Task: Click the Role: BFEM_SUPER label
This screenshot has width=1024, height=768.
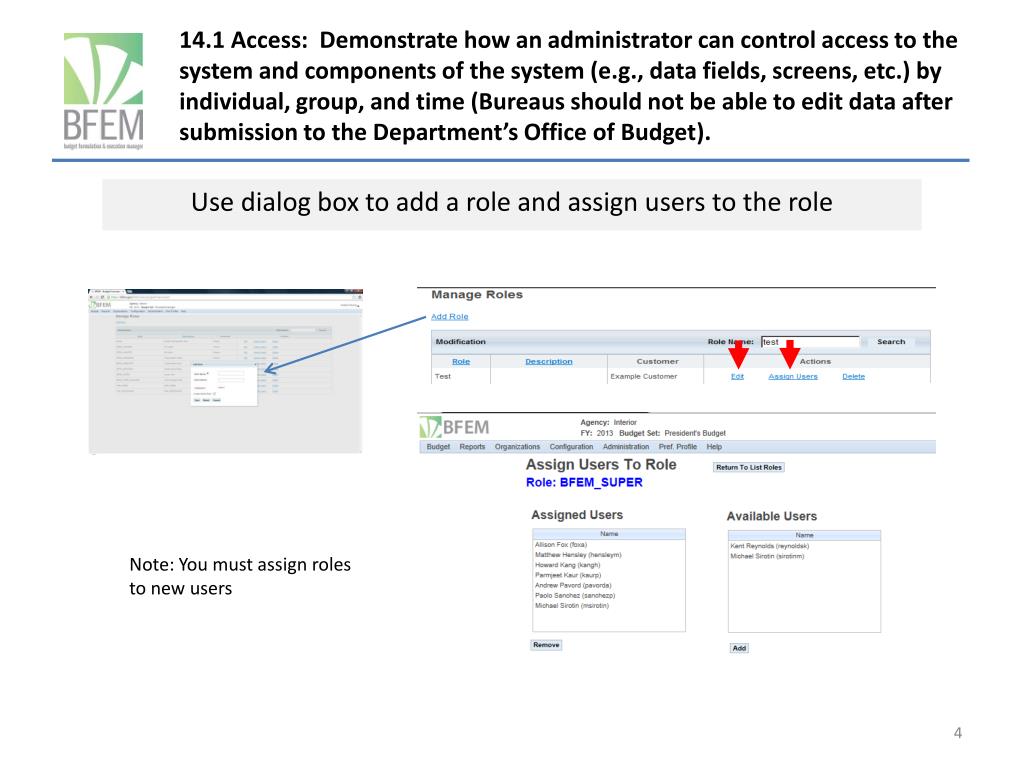Action: click(x=584, y=483)
